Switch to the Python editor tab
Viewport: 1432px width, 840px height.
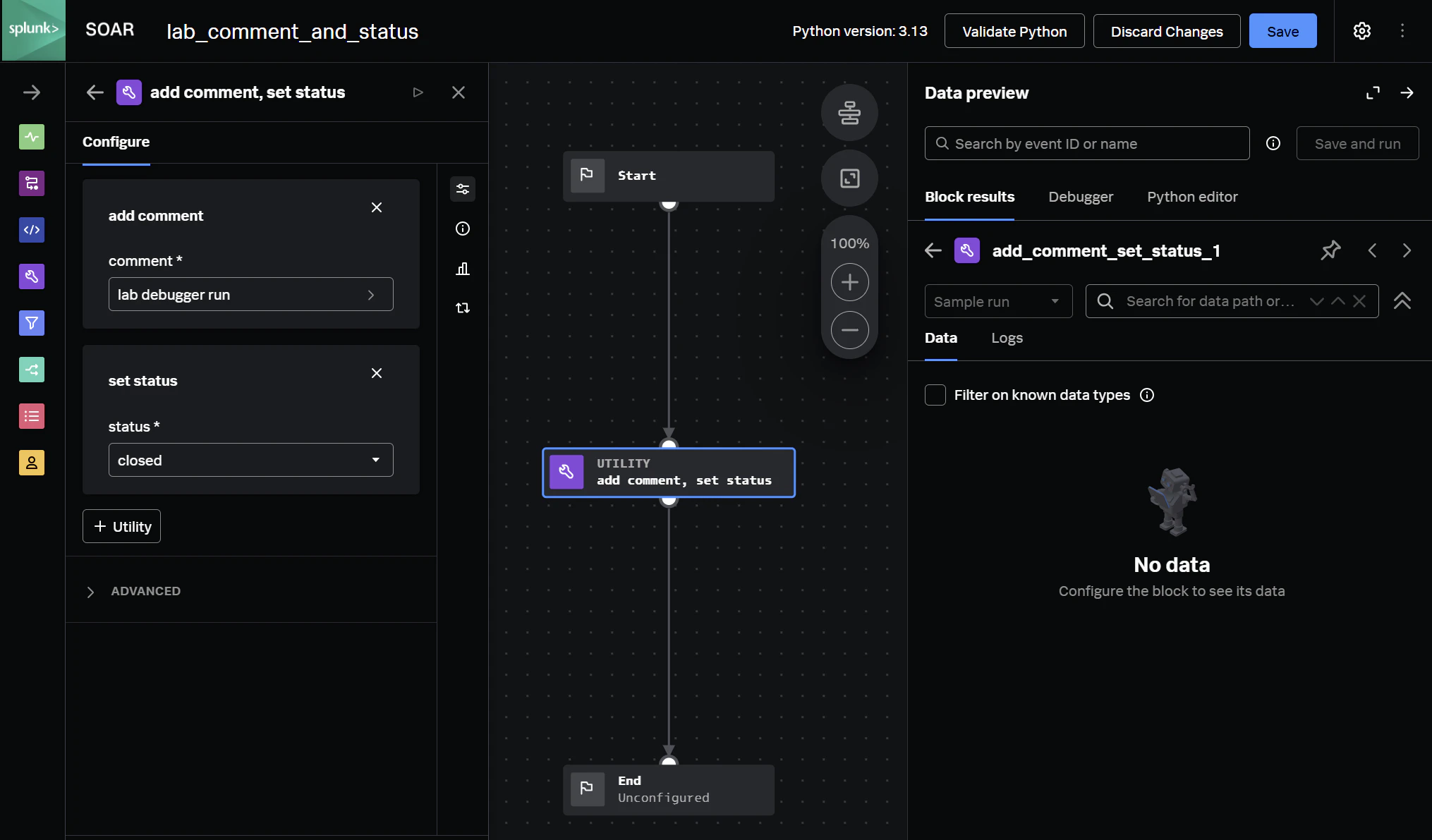pyautogui.click(x=1192, y=197)
